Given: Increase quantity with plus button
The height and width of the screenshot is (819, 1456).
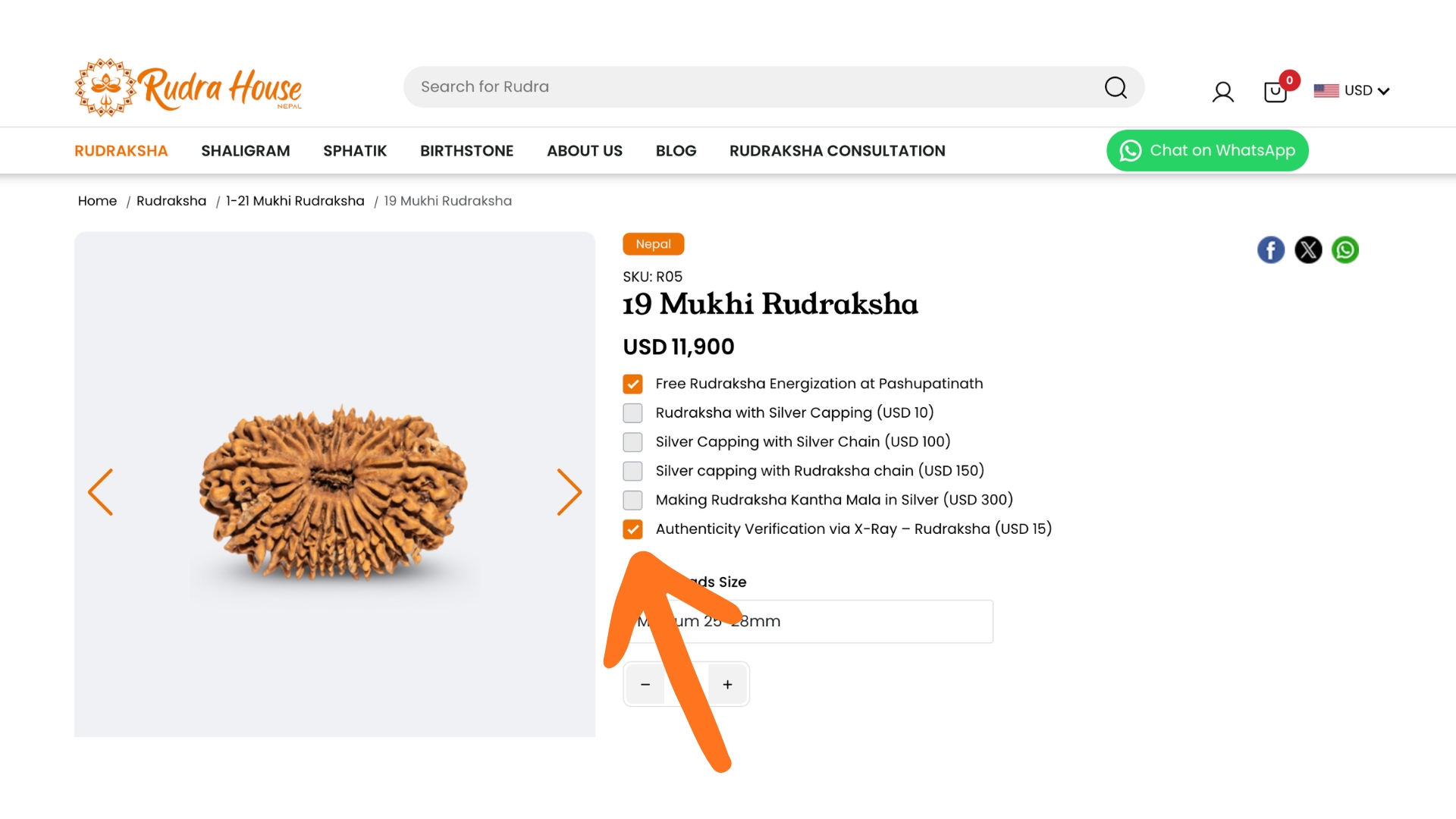Looking at the screenshot, I should (x=727, y=685).
